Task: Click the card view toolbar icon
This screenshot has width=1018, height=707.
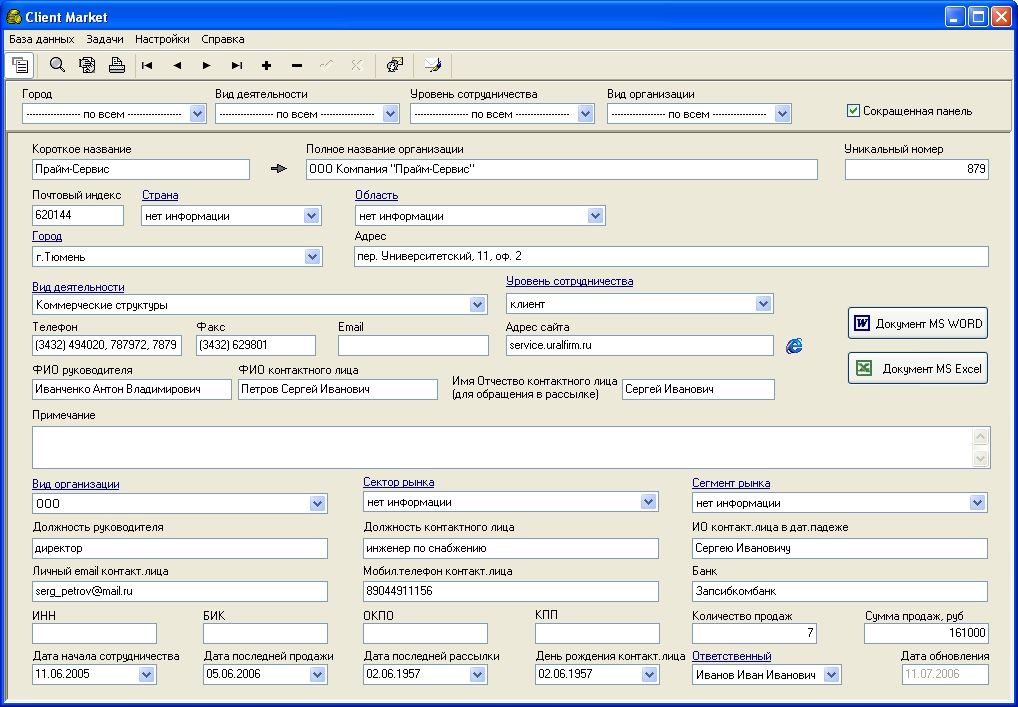Action: pyautogui.click(x=19, y=65)
